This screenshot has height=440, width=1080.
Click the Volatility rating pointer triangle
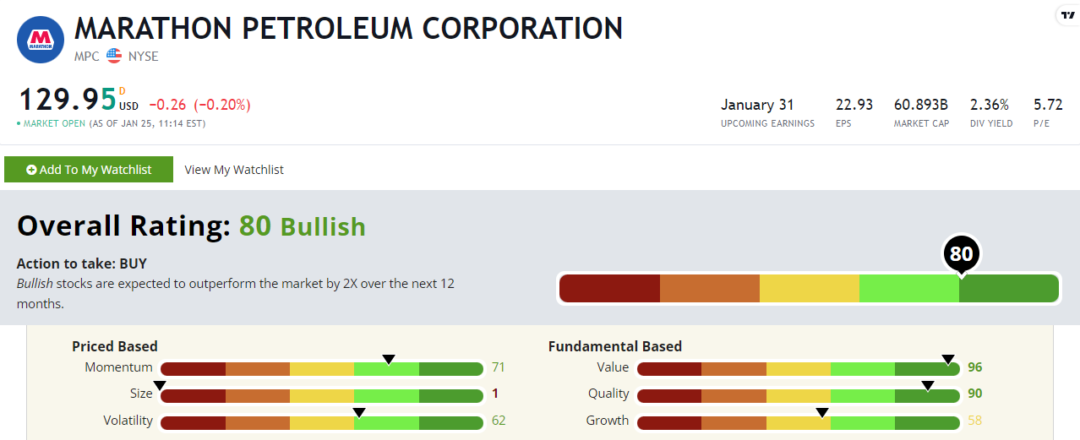coord(359,410)
